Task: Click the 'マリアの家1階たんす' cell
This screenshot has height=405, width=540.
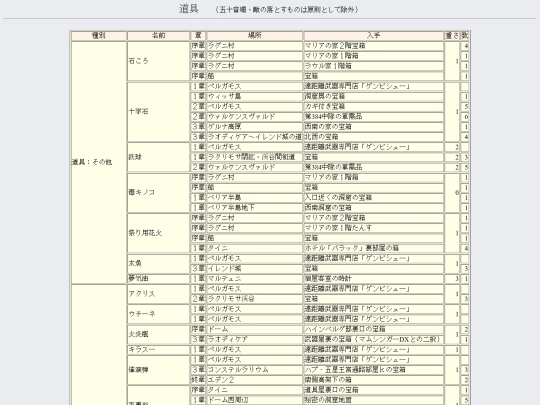Action: click(x=374, y=228)
